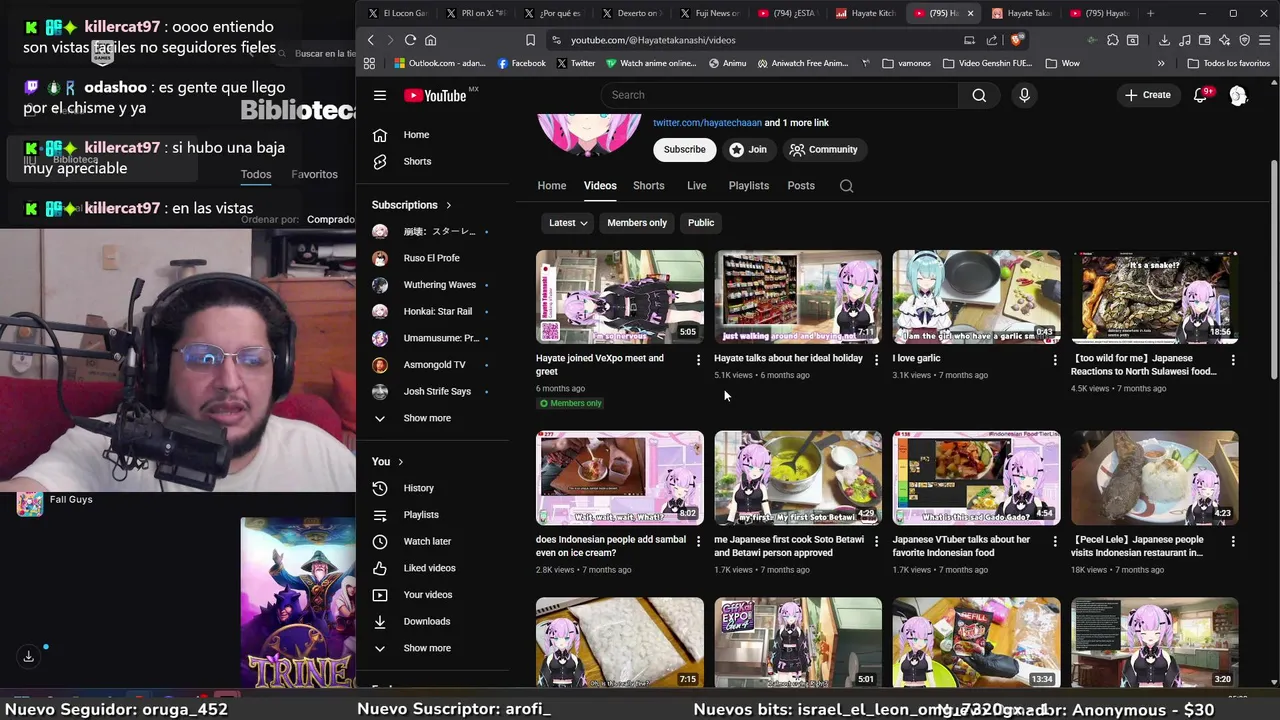Open 'does Indonesian people add sambal' video title
The image size is (1280, 720).
tap(611, 546)
